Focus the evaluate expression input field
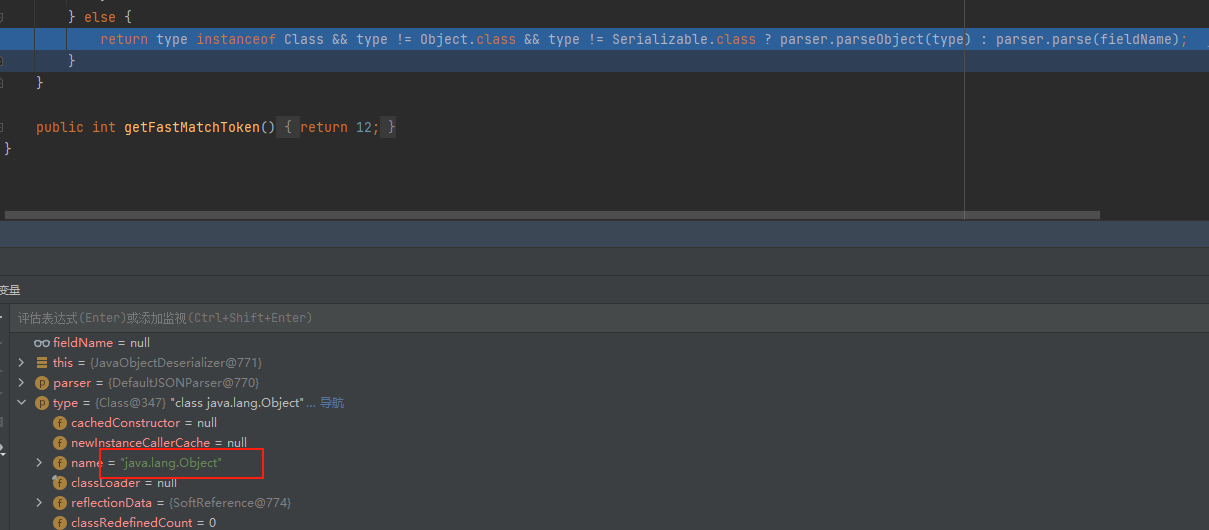Screen dimensions: 1209x530 pos(400,318)
